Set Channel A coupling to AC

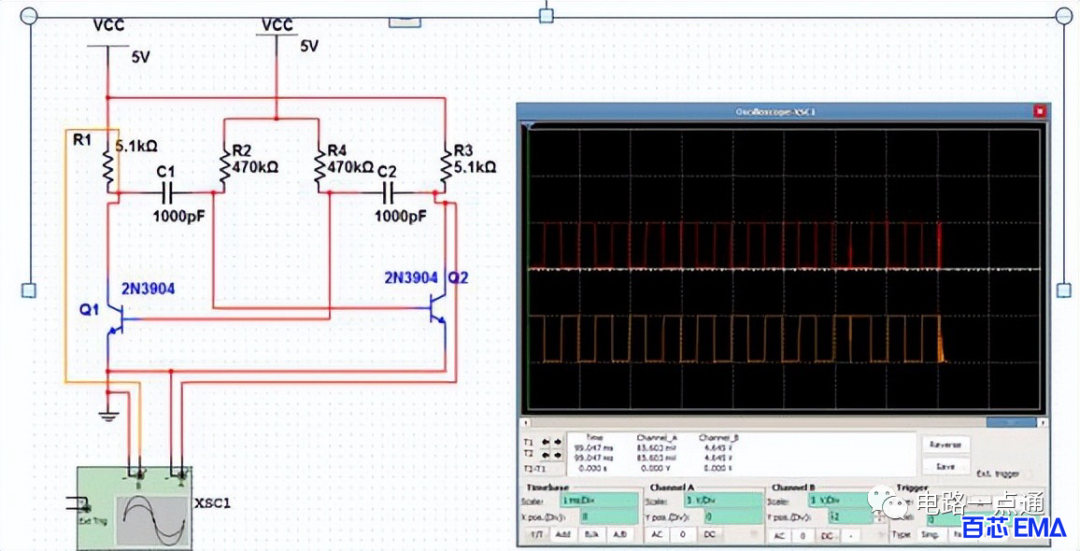coord(656,534)
